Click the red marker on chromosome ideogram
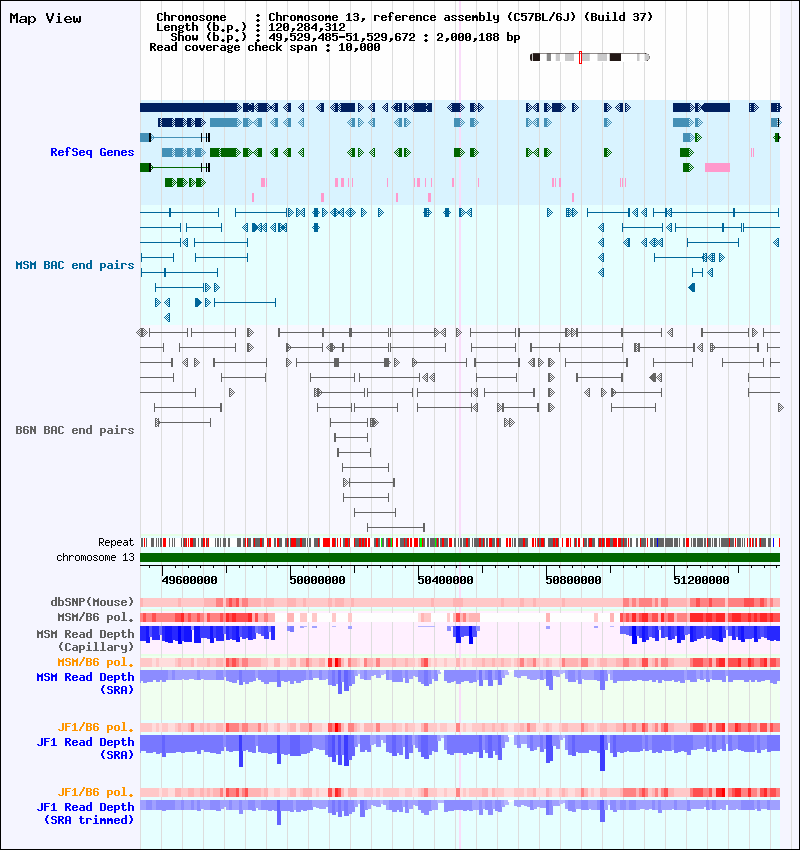Viewport: 800px width, 850px height. coord(580,57)
